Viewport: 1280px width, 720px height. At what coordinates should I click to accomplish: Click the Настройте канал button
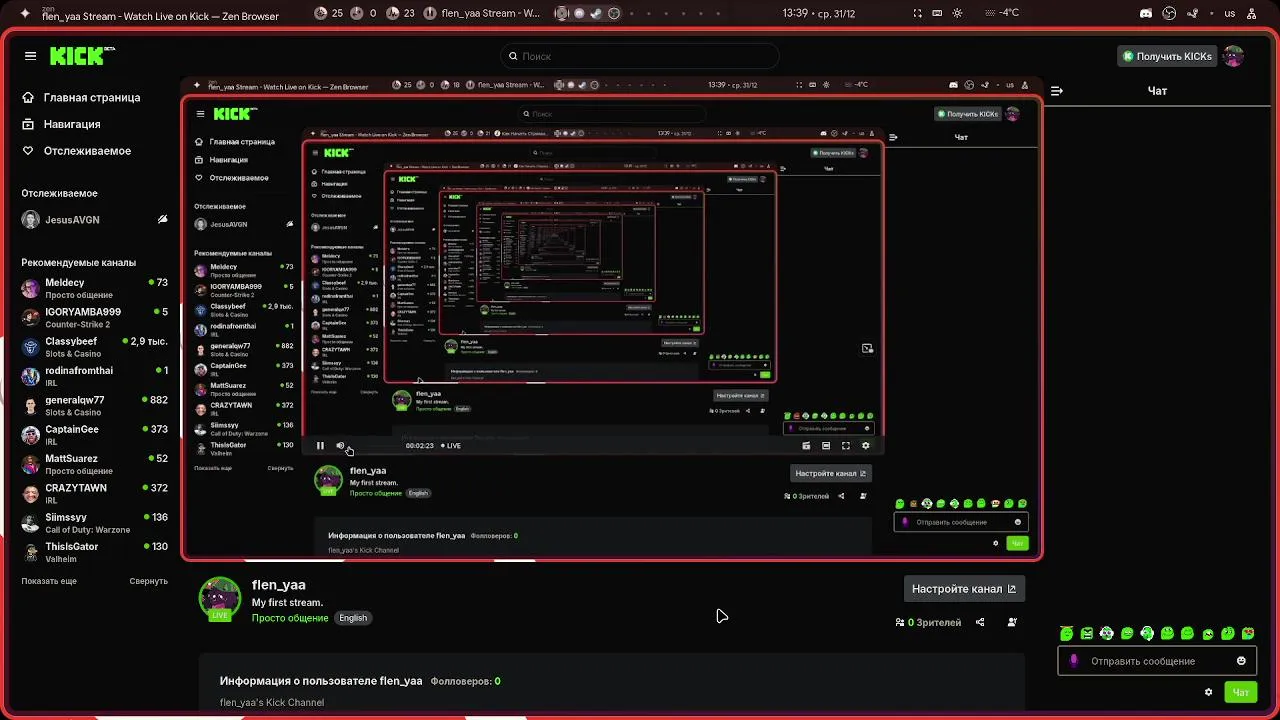[x=964, y=589]
